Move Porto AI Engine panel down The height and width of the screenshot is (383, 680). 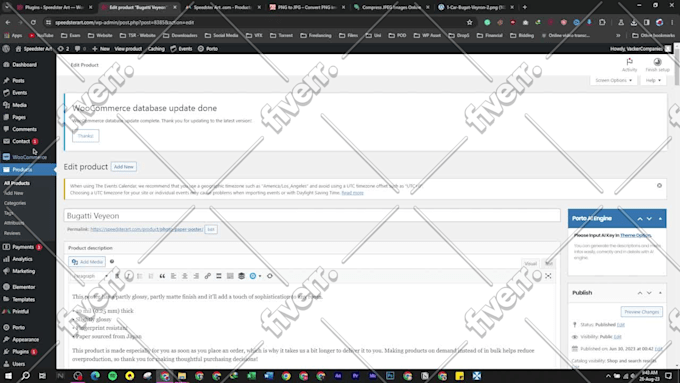[649, 219]
